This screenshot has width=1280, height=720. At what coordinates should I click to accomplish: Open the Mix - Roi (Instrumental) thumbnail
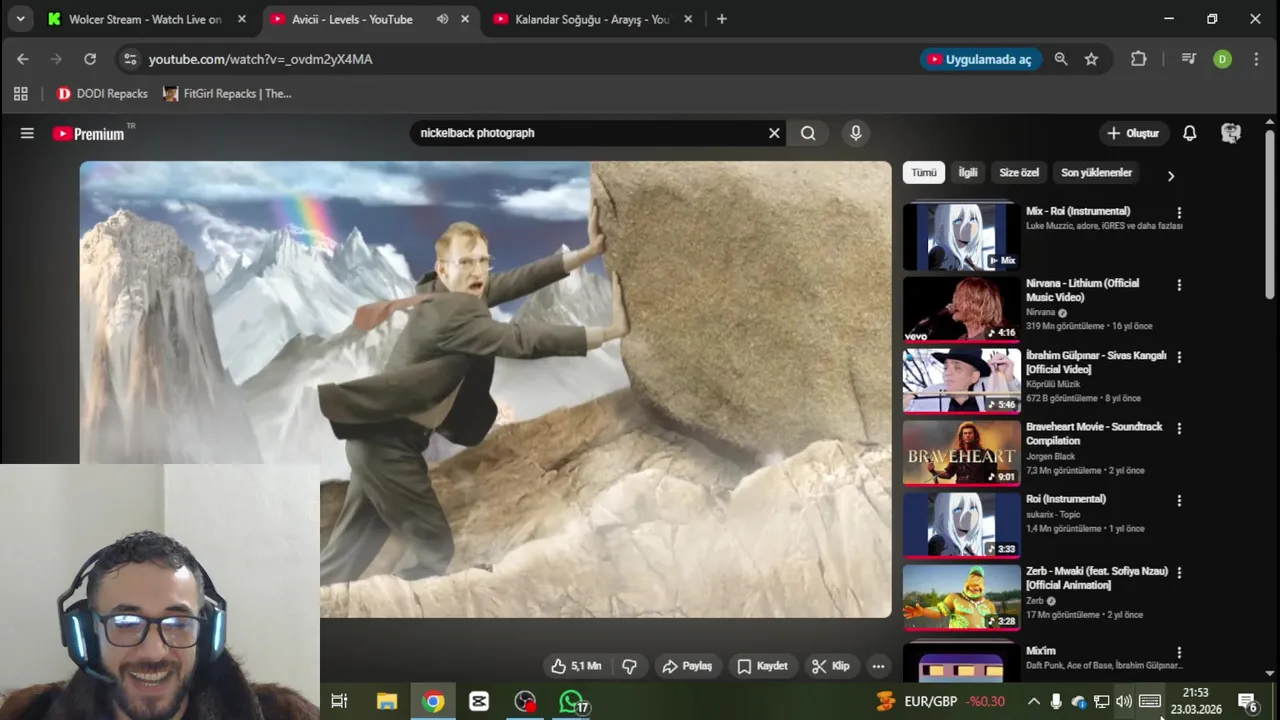[962, 237]
